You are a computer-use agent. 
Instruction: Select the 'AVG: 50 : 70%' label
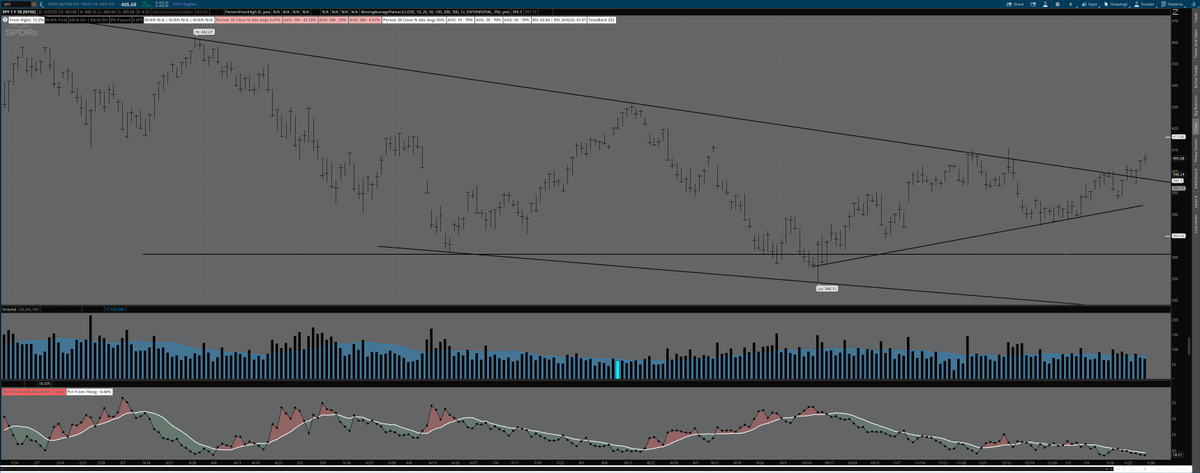click(x=516, y=19)
